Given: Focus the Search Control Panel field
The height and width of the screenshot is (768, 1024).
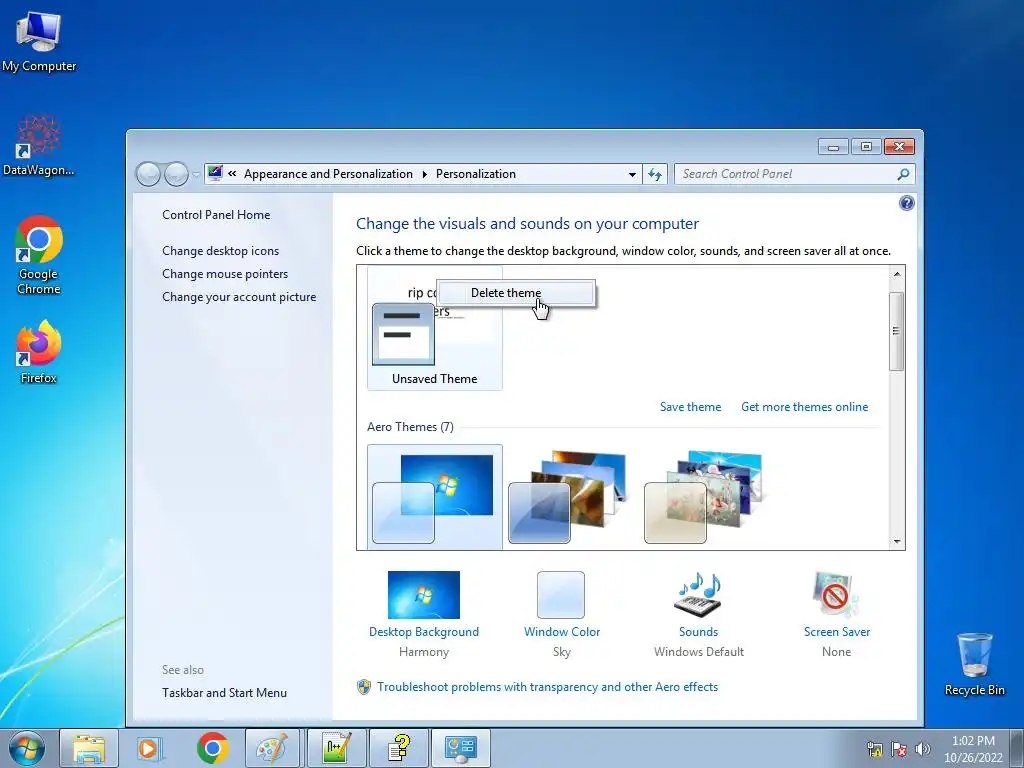Looking at the screenshot, I should tap(786, 174).
